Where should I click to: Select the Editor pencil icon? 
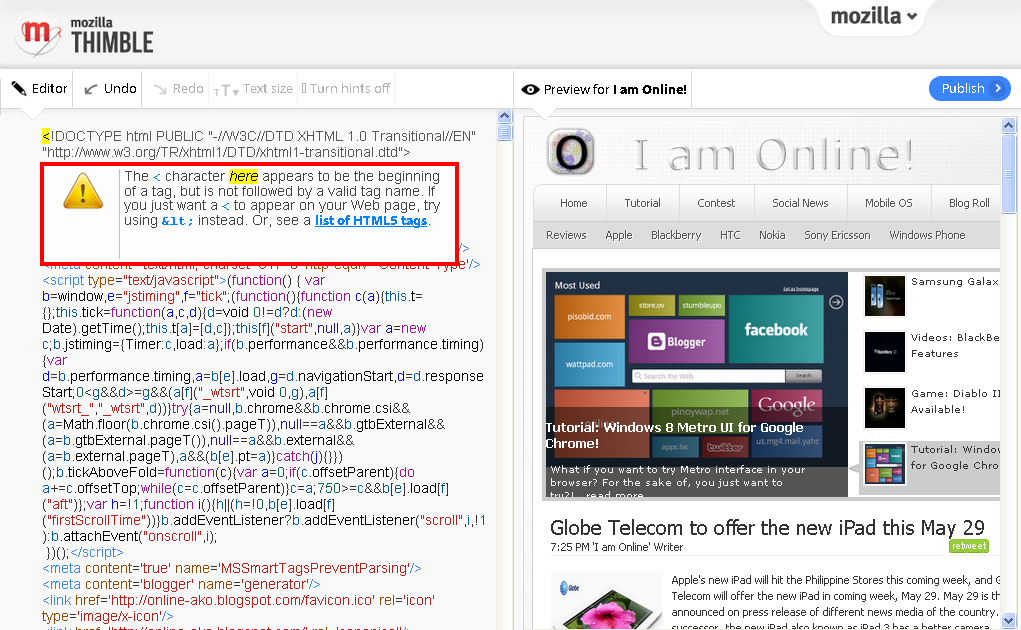pos(17,88)
